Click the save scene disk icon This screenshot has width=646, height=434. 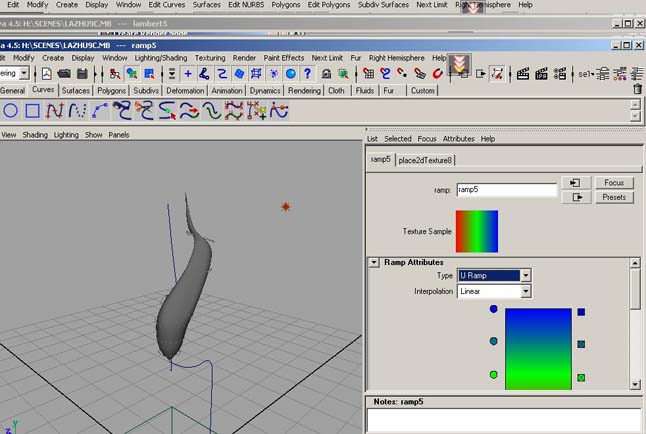pos(82,74)
